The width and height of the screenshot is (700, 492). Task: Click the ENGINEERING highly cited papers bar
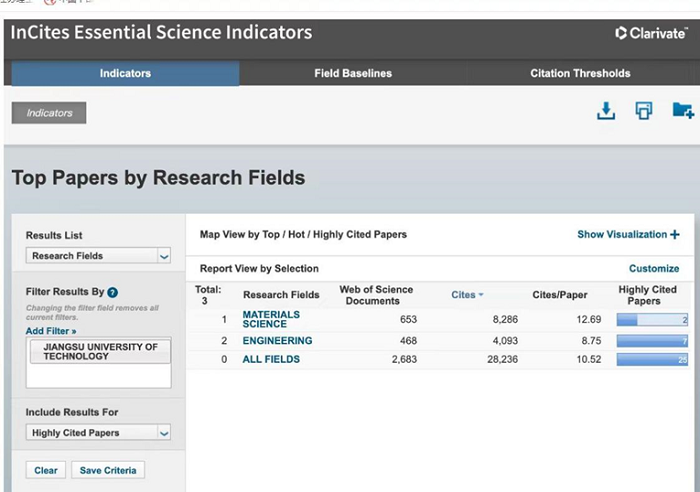point(652,341)
